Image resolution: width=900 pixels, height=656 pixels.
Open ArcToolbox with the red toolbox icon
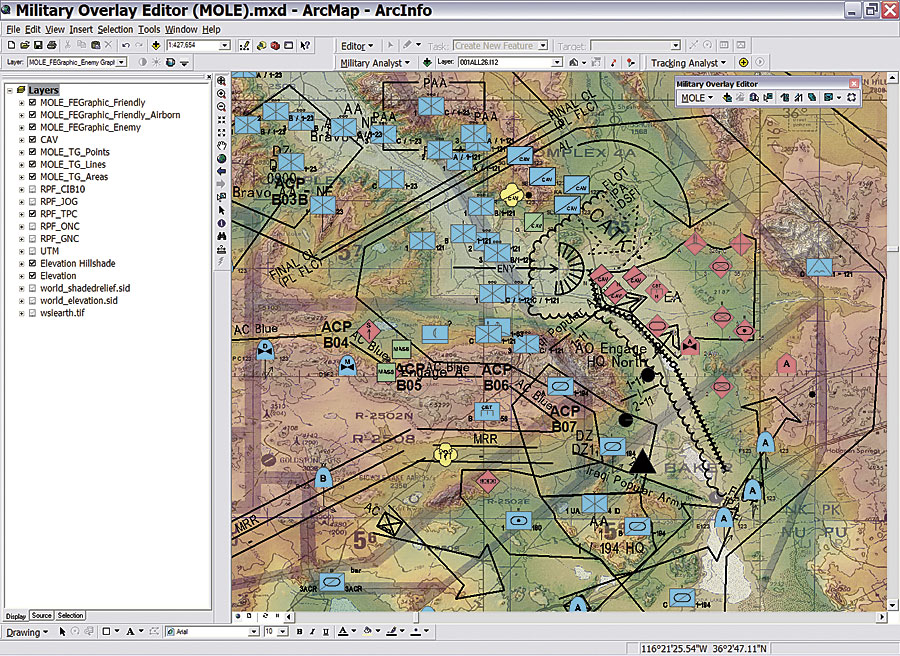pyautogui.click(x=275, y=45)
